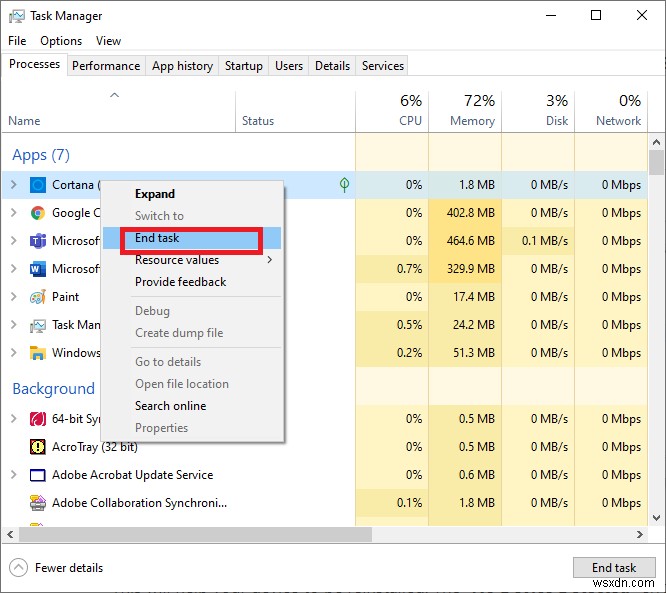The height and width of the screenshot is (593, 666).
Task: Click the Windows Explorer folder icon
Action: [38, 353]
